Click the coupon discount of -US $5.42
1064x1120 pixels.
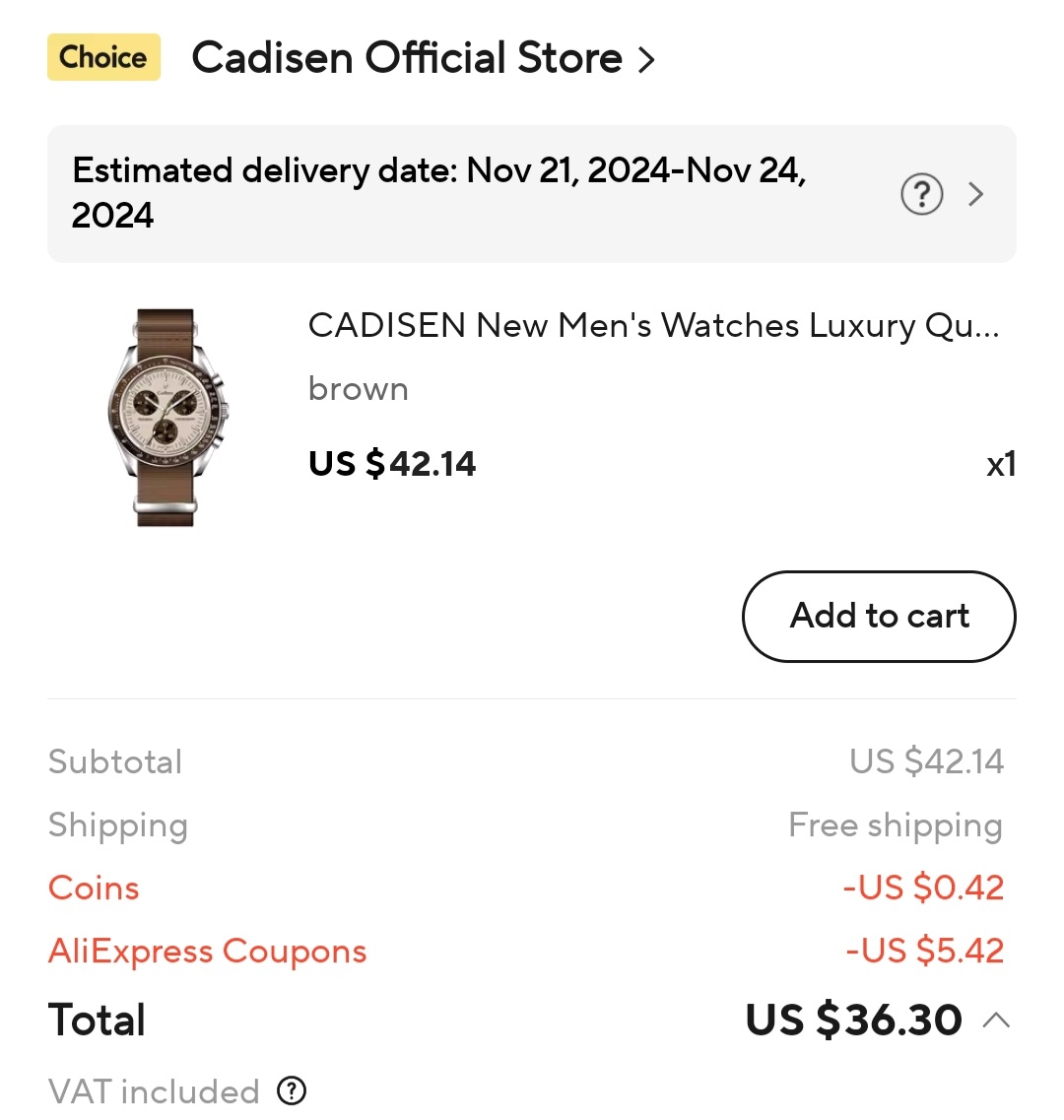(x=924, y=951)
